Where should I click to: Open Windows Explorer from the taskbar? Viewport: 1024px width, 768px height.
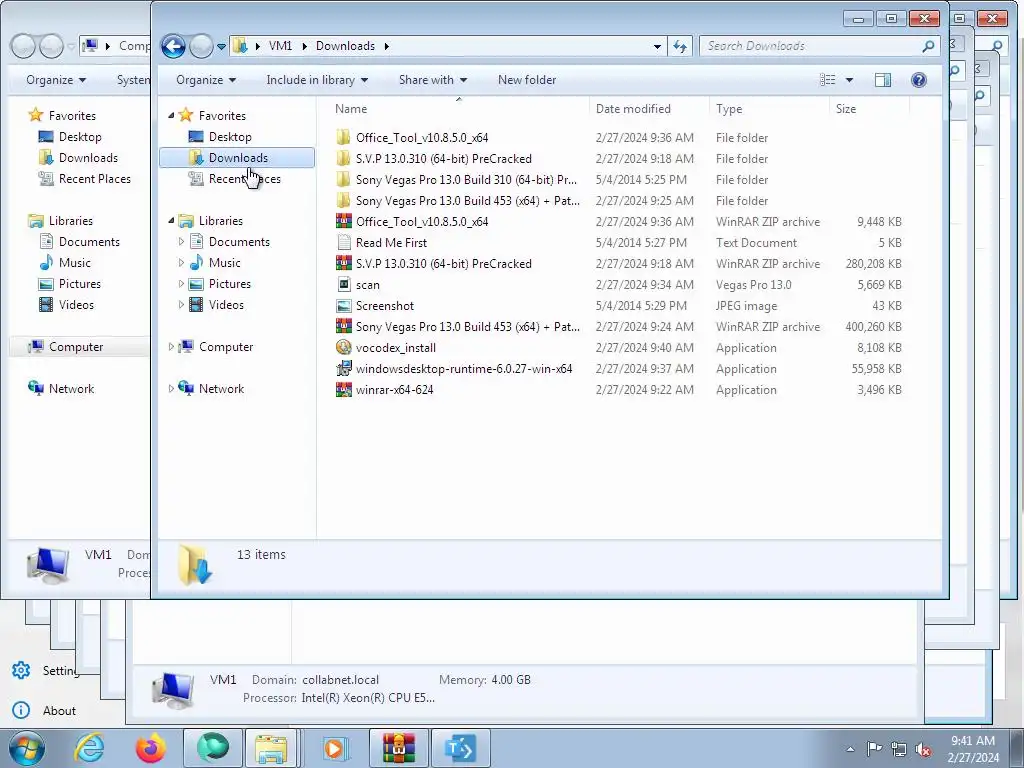(x=272, y=748)
